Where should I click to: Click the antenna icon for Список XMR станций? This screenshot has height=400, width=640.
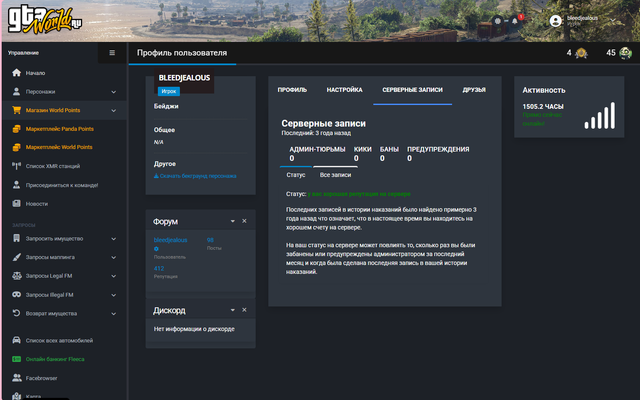[16, 166]
